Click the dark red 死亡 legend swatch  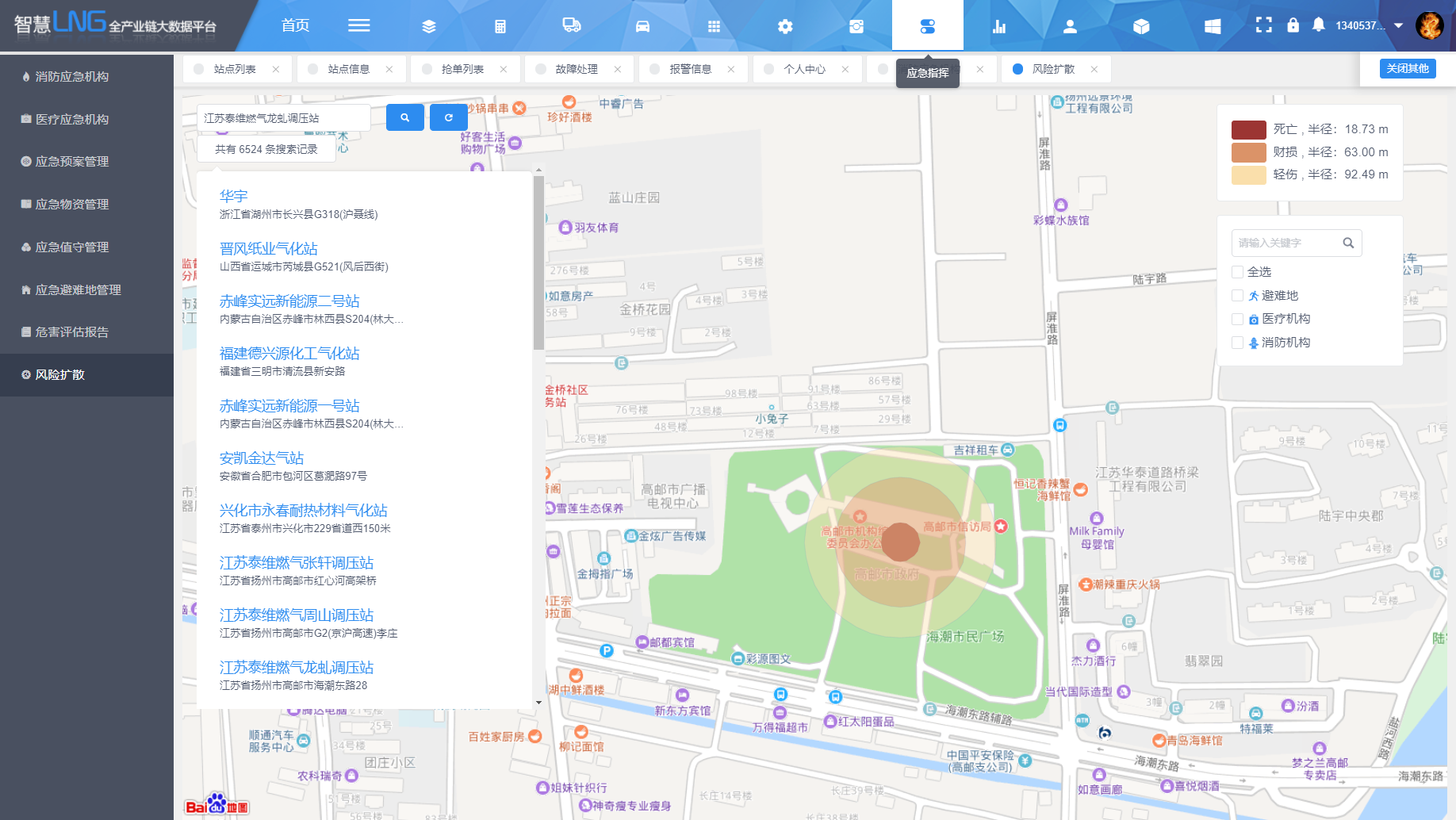click(1248, 129)
